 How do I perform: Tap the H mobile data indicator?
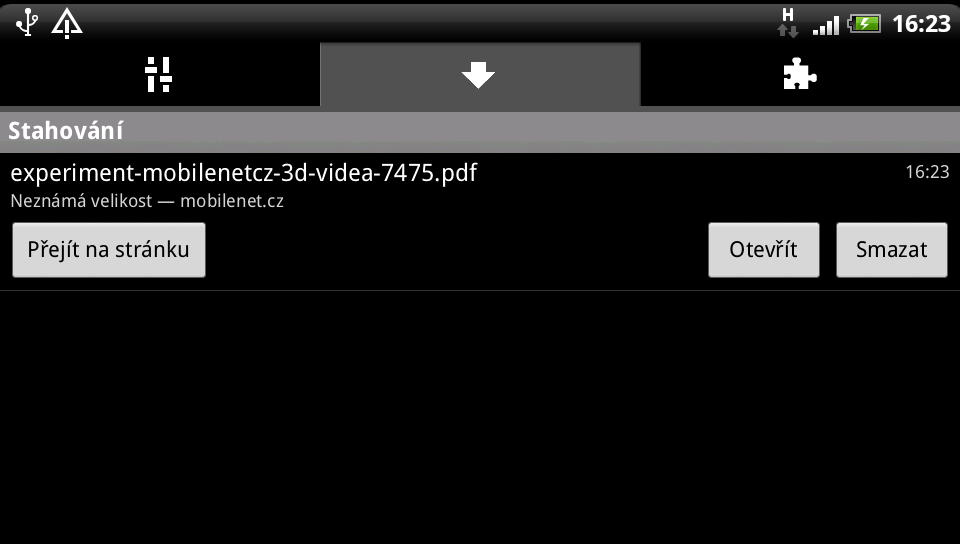788,23
